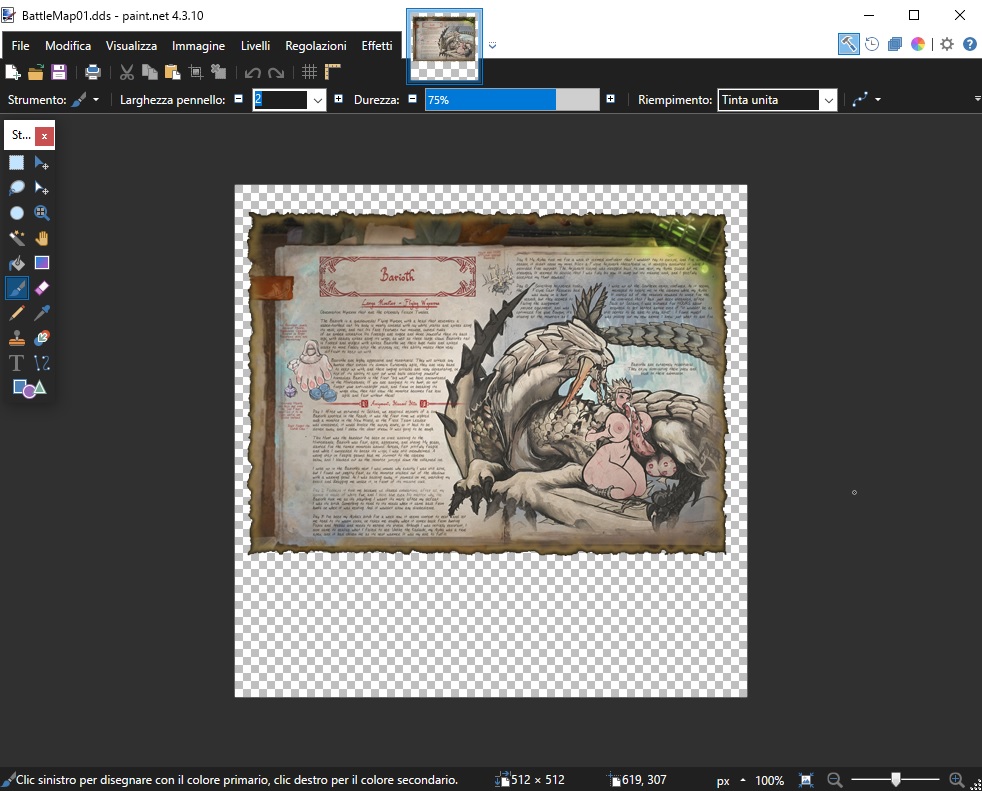Open the Immagine menu
The height and width of the screenshot is (791, 982).
(198, 46)
